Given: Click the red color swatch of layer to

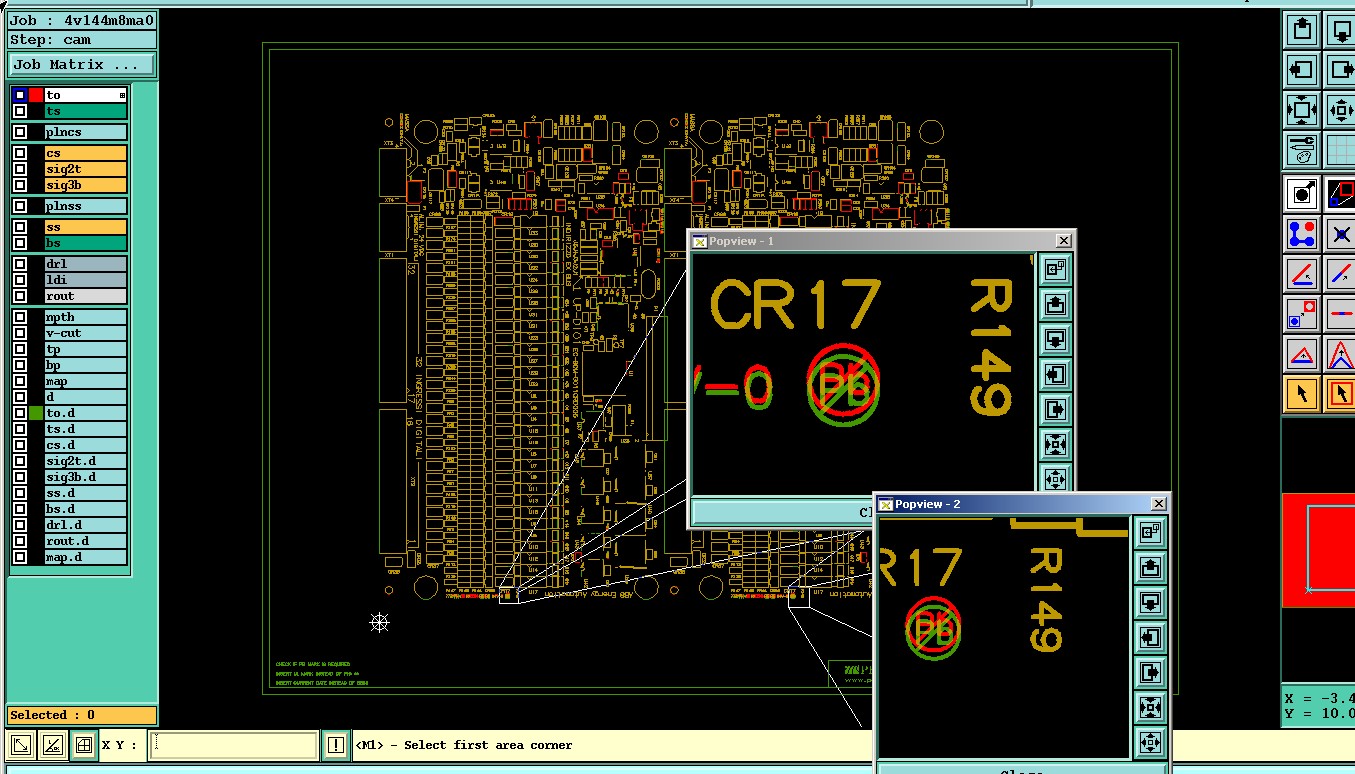Looking at the screenshot, I should [x=36, y=95].
